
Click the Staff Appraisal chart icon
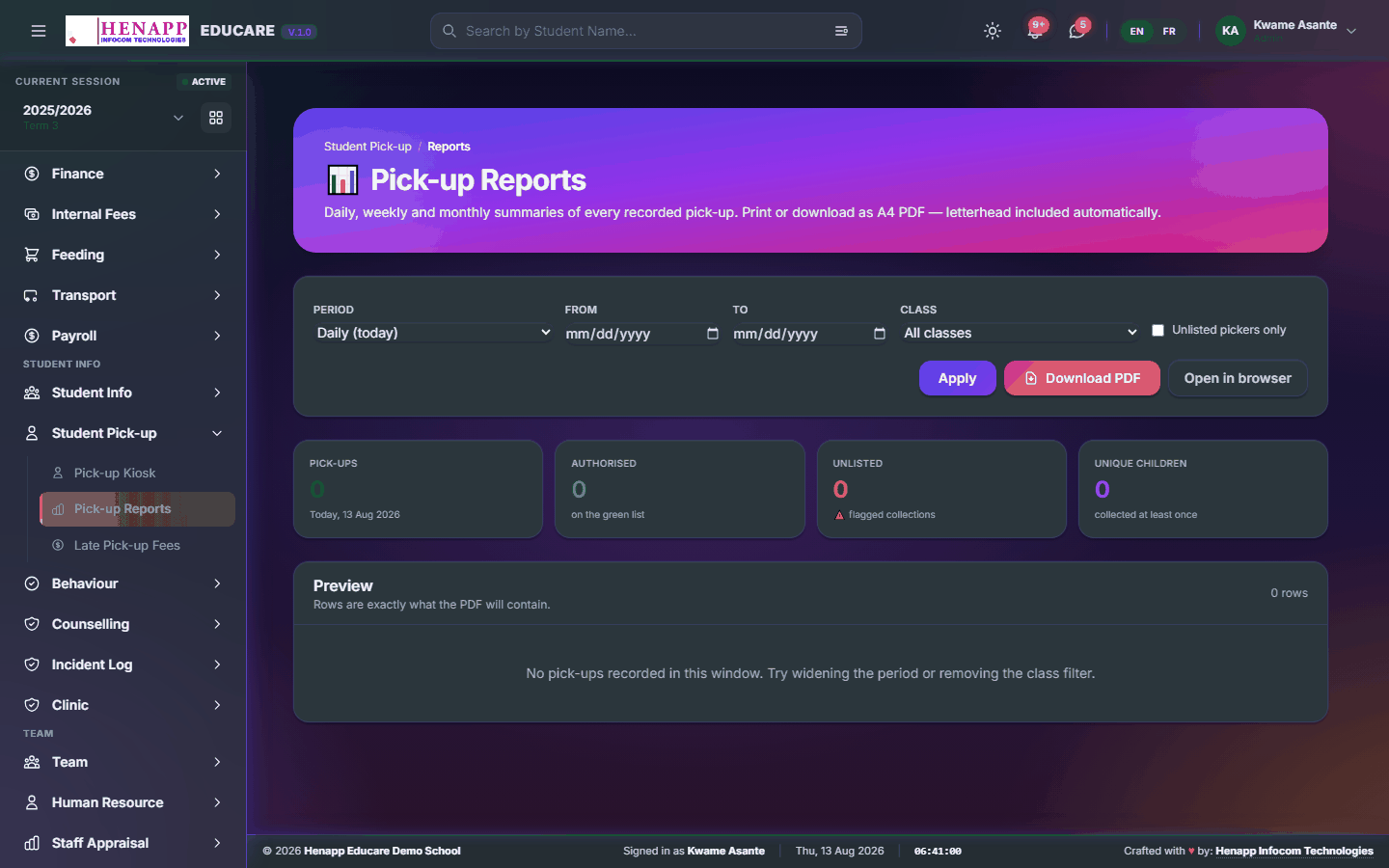pos(32,843)
